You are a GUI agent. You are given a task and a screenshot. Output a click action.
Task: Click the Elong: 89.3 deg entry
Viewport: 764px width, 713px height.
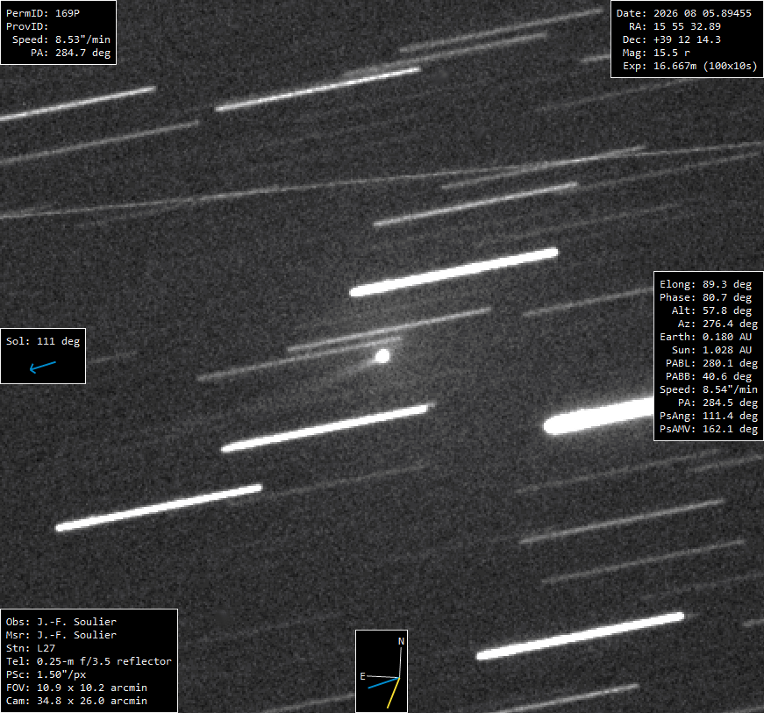[706, 285]
